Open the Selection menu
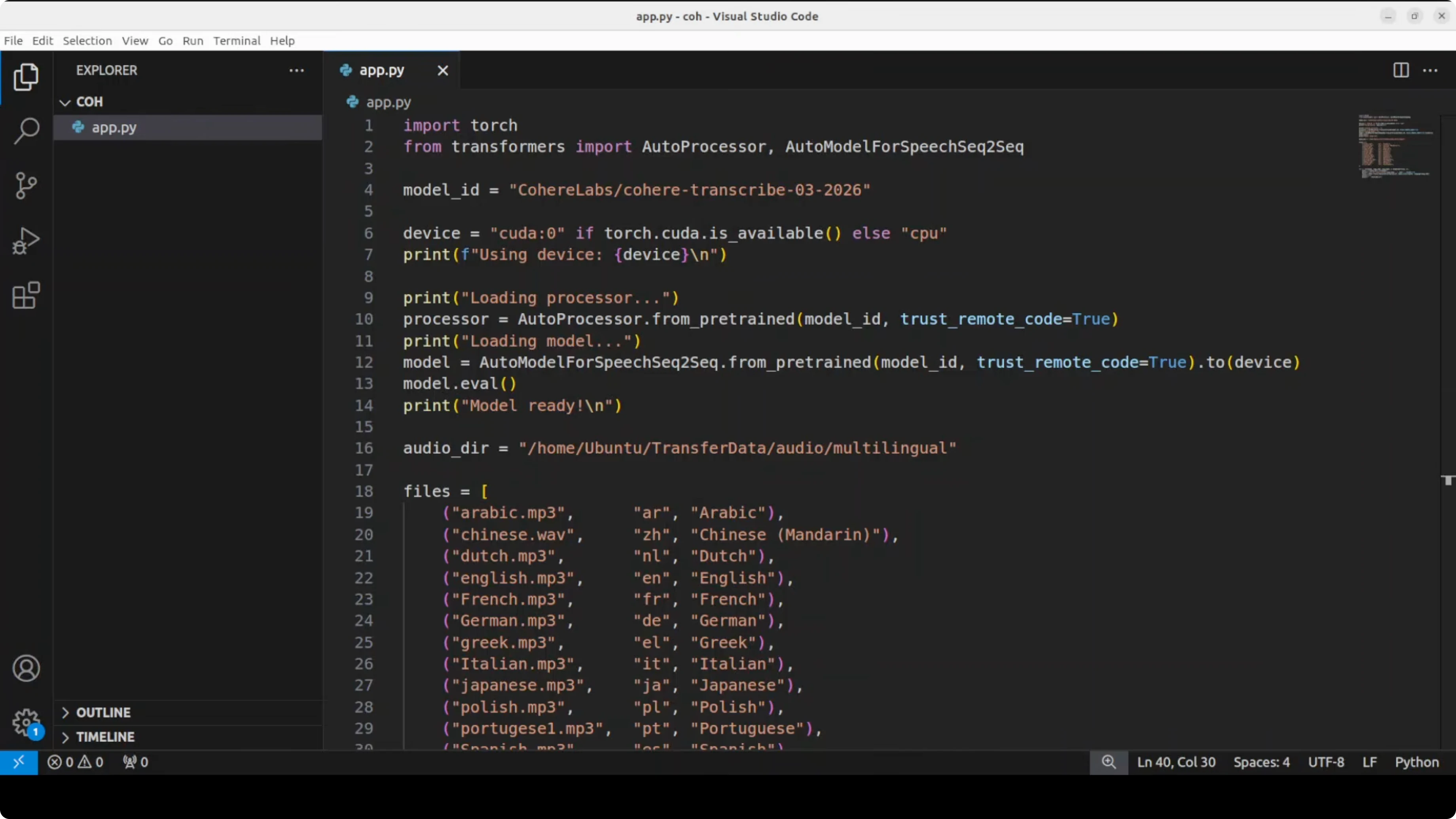 tap(87, 41)
